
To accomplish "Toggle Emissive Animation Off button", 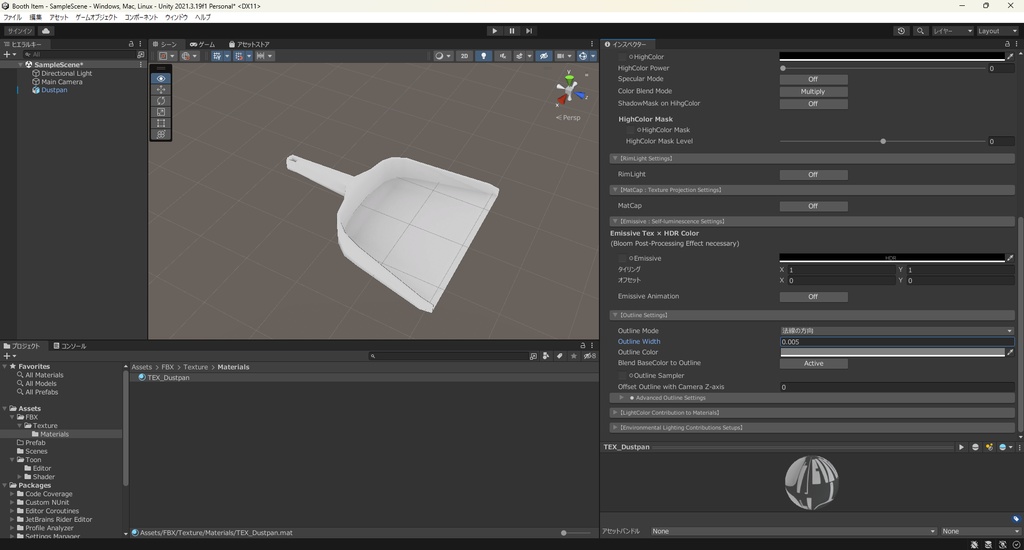I will coord(813,297).
